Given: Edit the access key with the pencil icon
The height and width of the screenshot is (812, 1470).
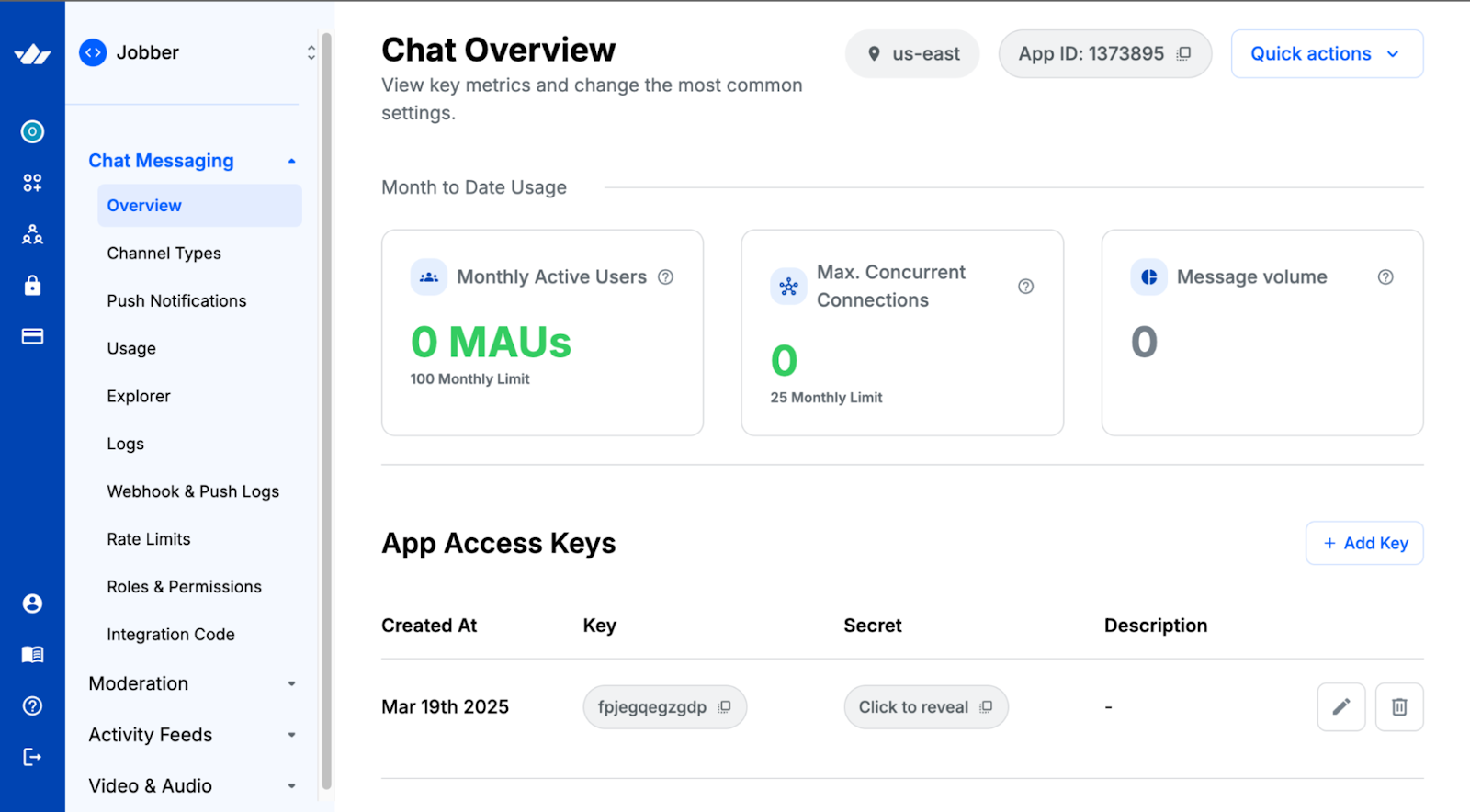Looking at the screenshot, I should tap(1340, 707).
